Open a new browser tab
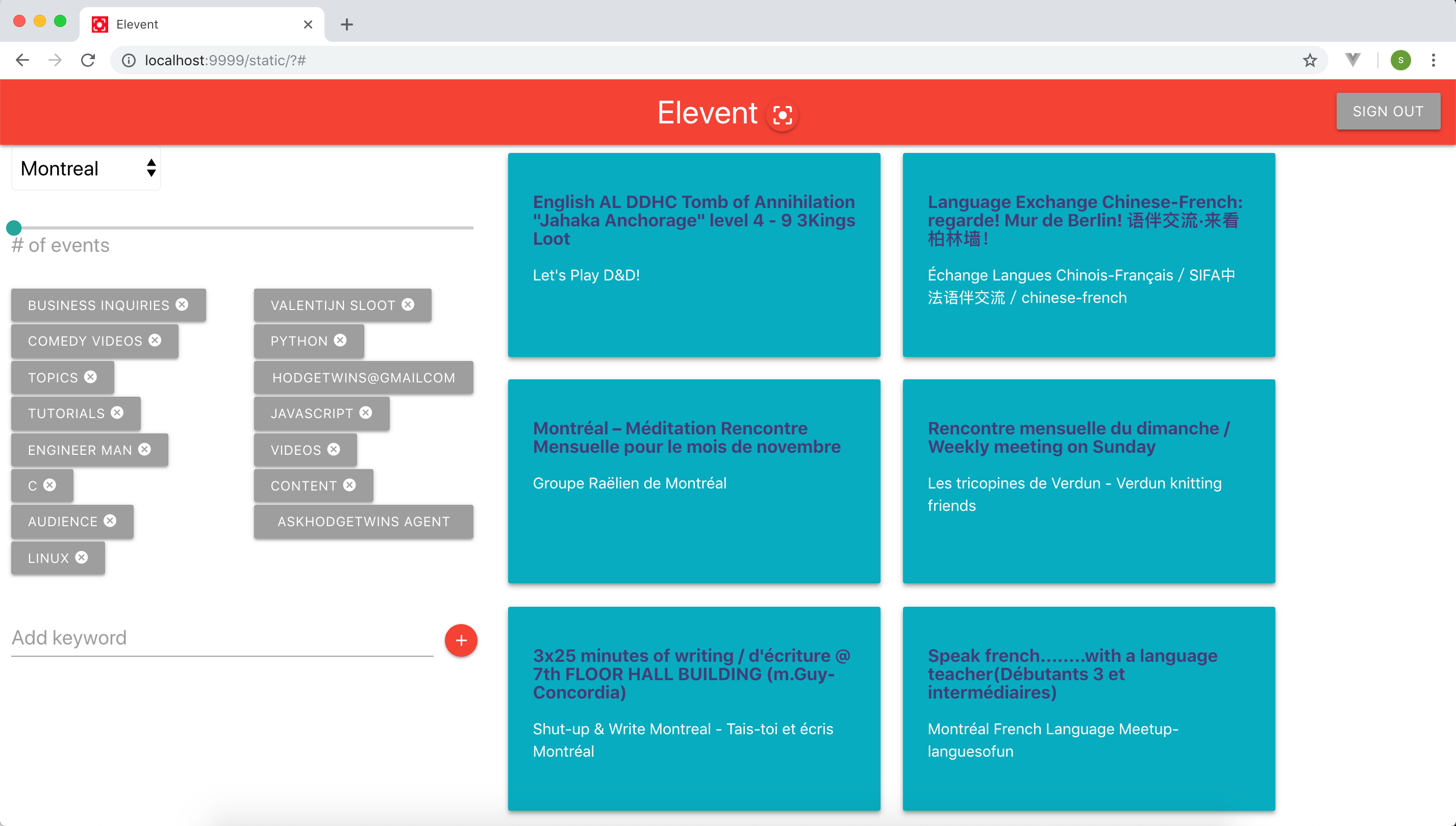Screen dimensions: 1456x826 coord(347,24)
